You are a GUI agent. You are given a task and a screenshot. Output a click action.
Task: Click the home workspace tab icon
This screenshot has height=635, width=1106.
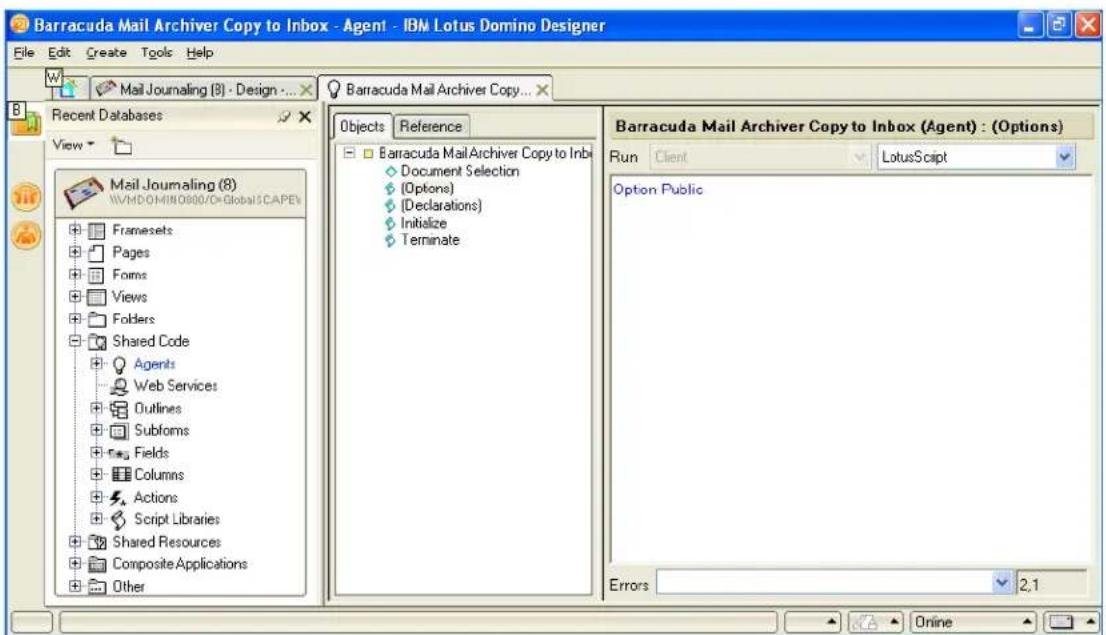click(68, 89)
